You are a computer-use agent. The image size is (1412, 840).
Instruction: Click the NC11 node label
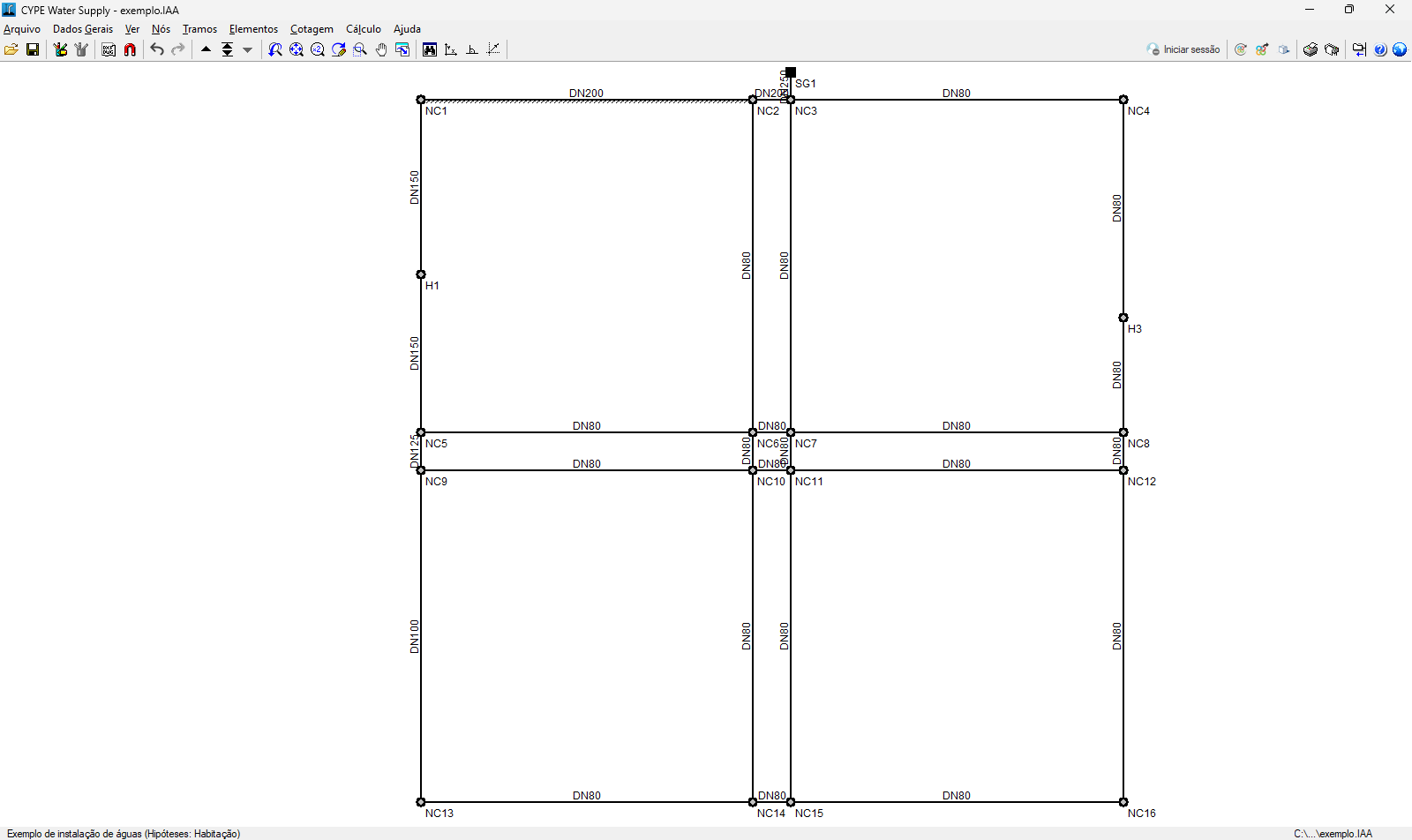809,482
